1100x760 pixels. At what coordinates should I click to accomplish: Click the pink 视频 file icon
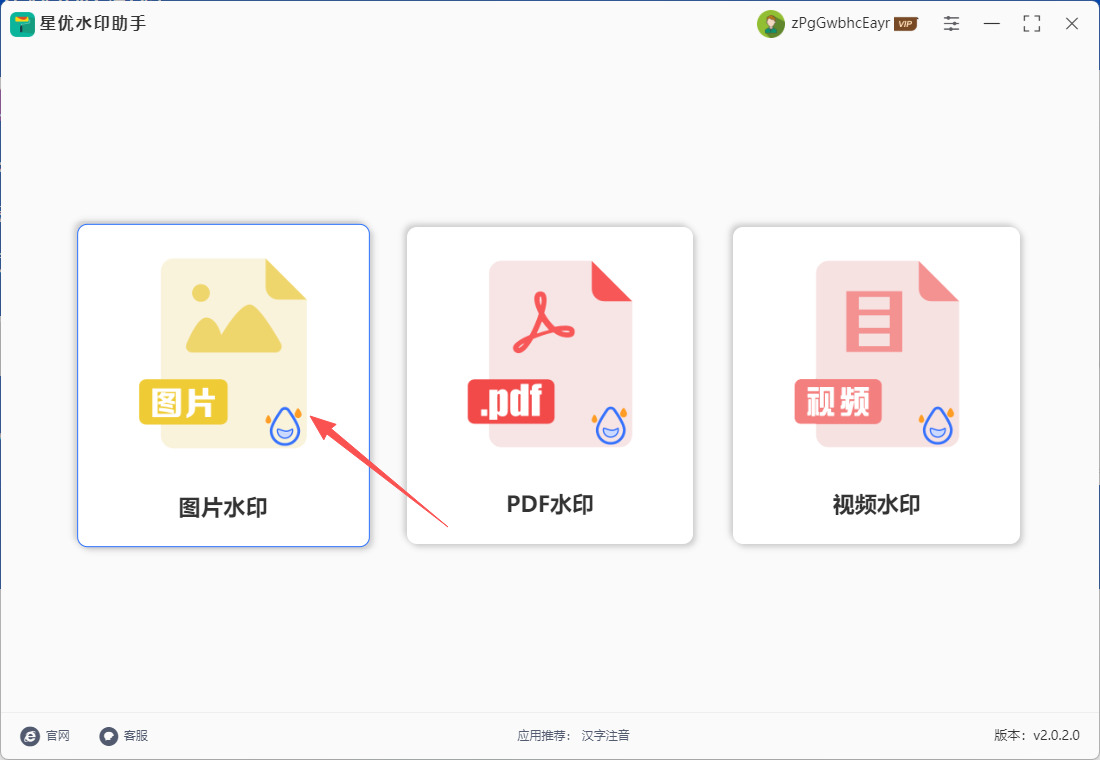[876, 354]
